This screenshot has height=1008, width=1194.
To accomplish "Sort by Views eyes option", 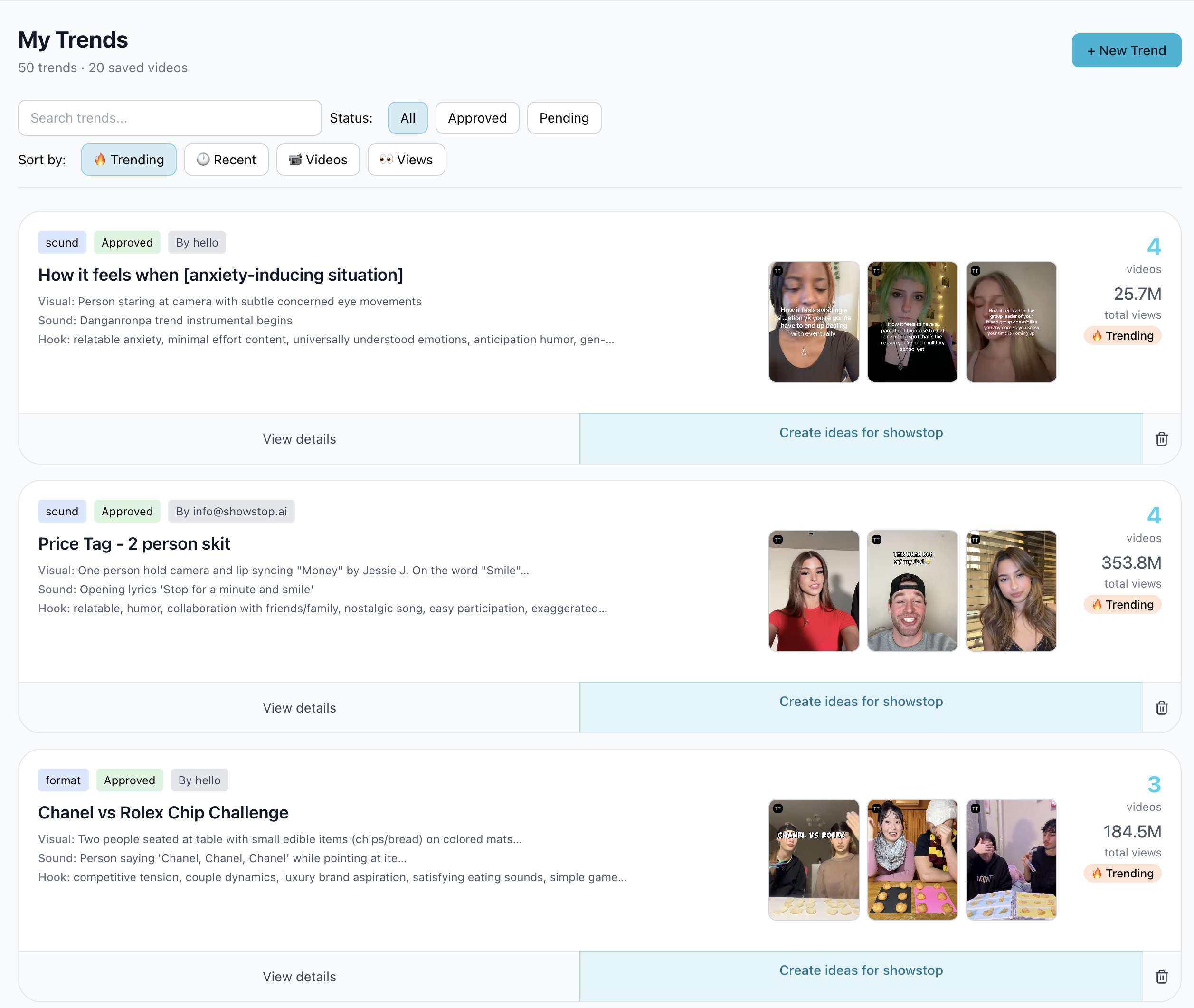I will 406,160.
